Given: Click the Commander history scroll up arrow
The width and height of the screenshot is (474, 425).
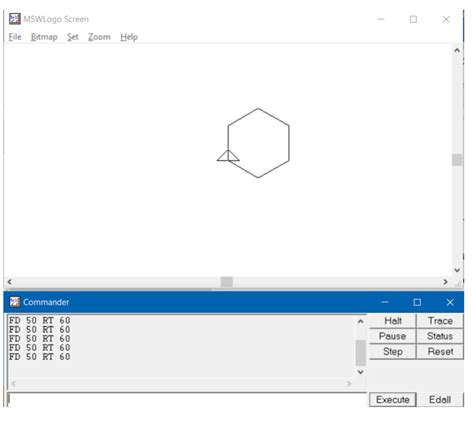Looking at the screenshot, I should [x=360, y=321].
